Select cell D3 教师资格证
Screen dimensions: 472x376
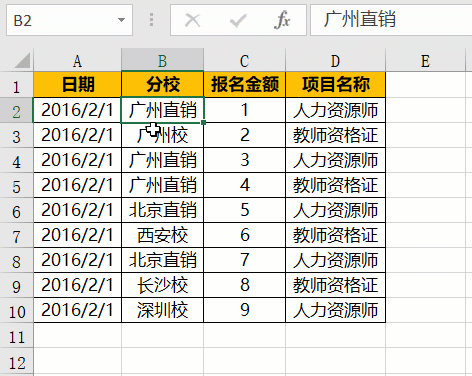pyautogui.click(x=335, y=135)
